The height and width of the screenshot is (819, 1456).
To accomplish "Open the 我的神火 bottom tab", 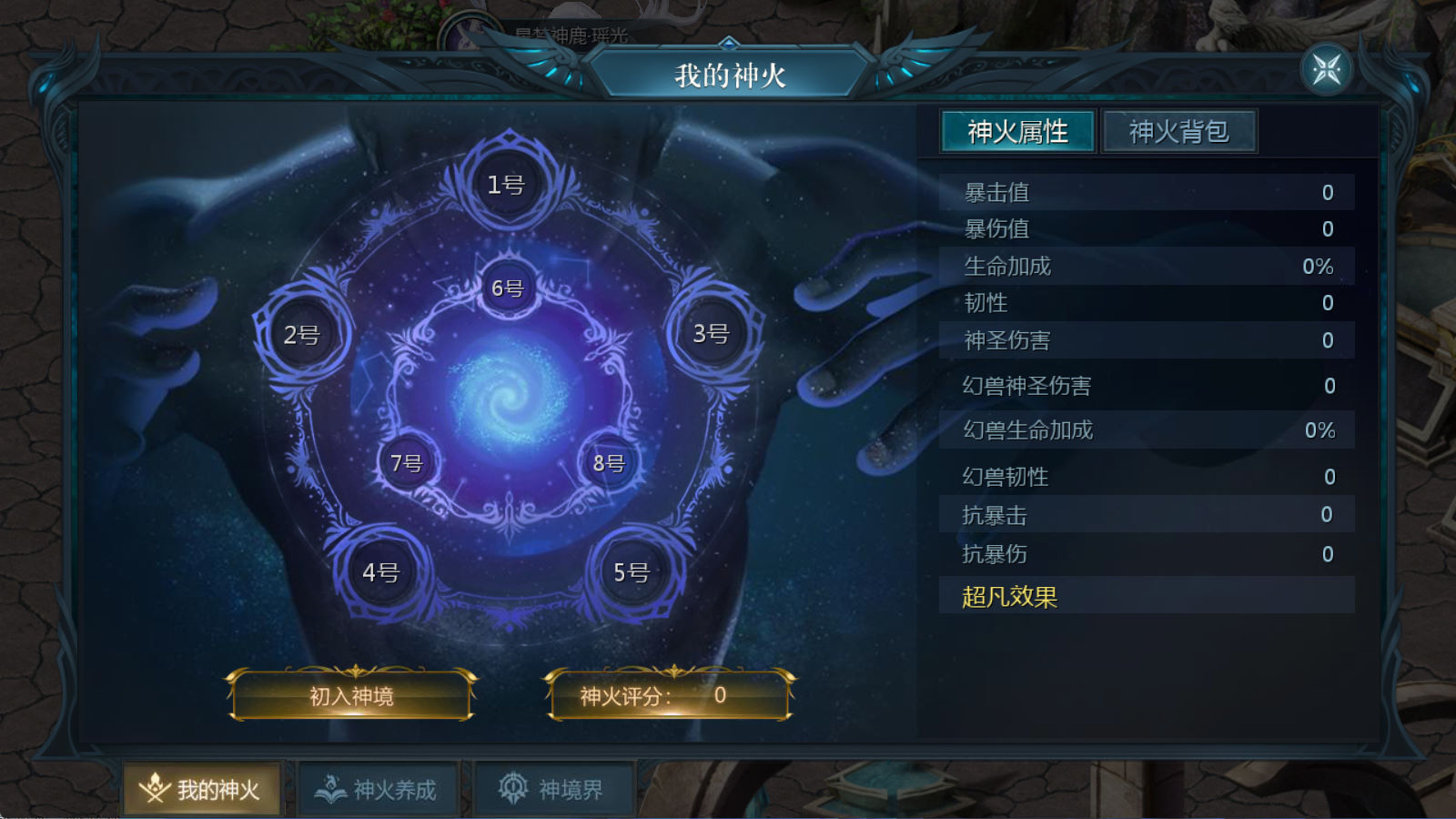I will pyautogui.click(x=203, y=789).
